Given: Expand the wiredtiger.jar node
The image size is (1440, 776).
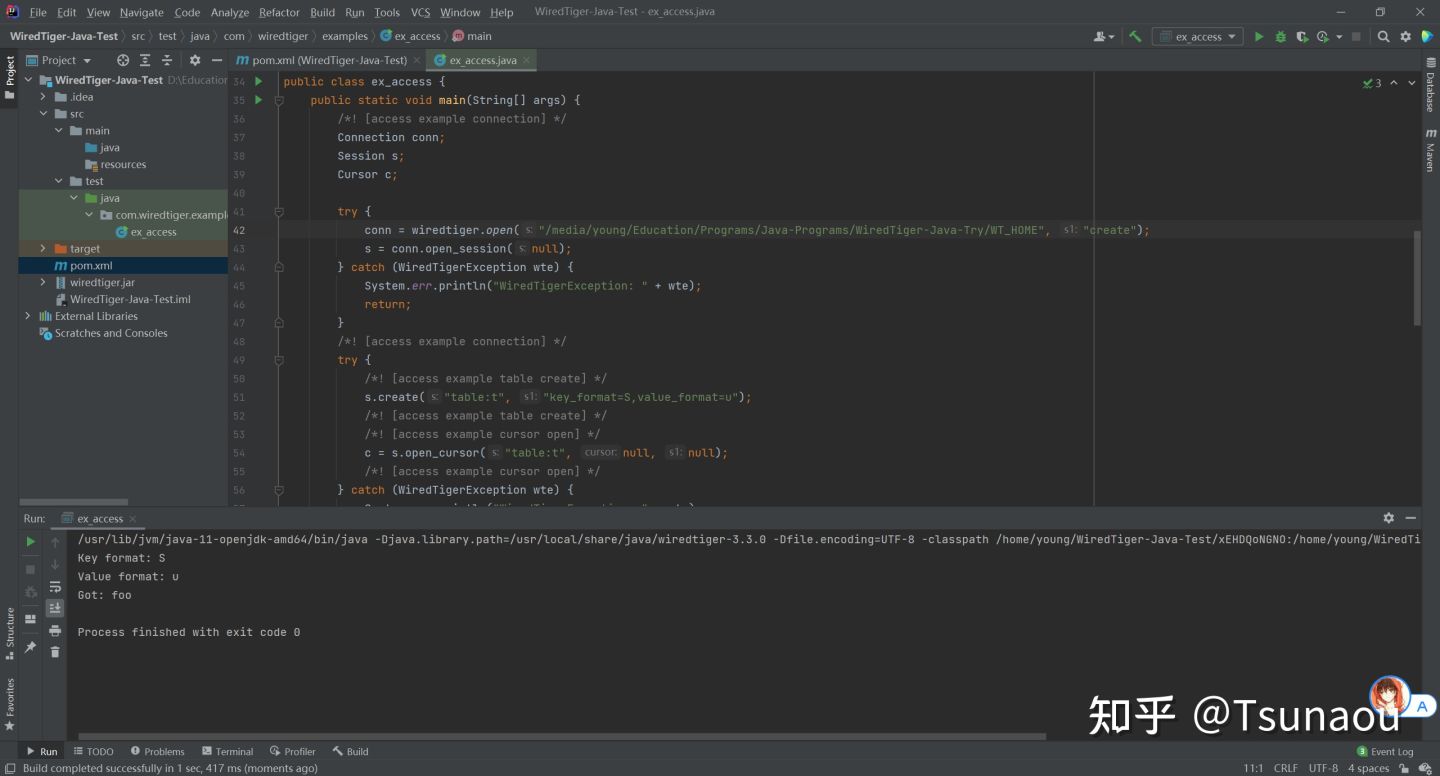Looking at the screenshot, I should click(x=43, y=283).
